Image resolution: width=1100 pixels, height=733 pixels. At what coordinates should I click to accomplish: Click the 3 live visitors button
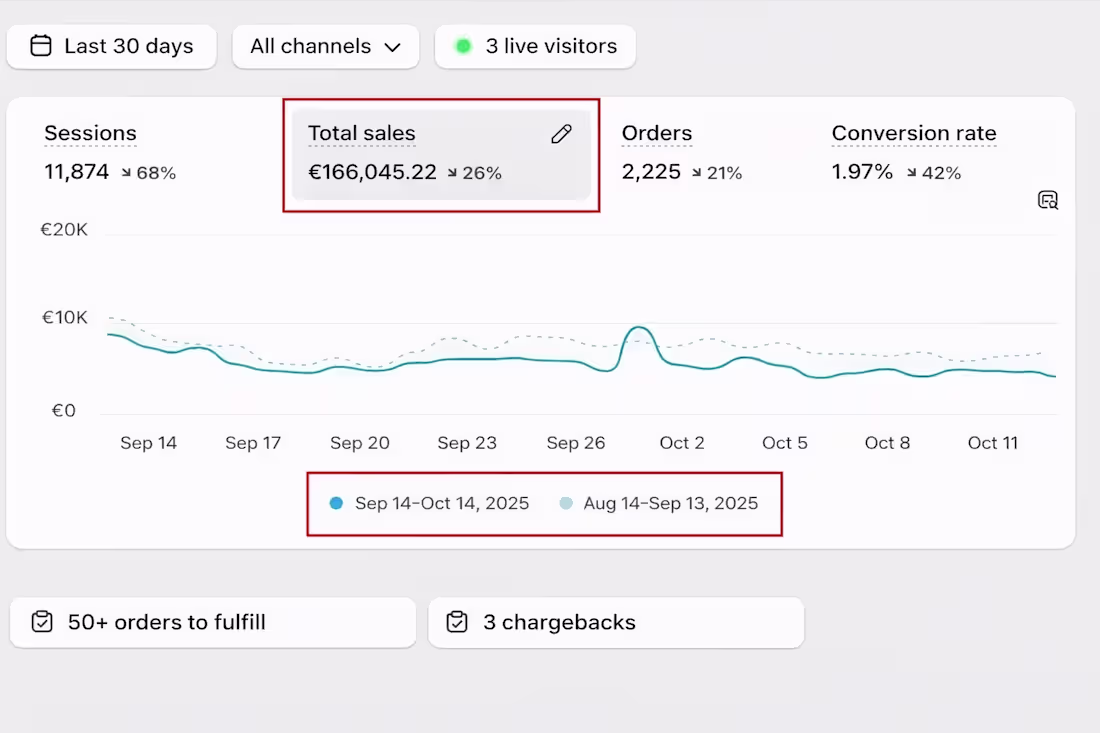point(535,46)
